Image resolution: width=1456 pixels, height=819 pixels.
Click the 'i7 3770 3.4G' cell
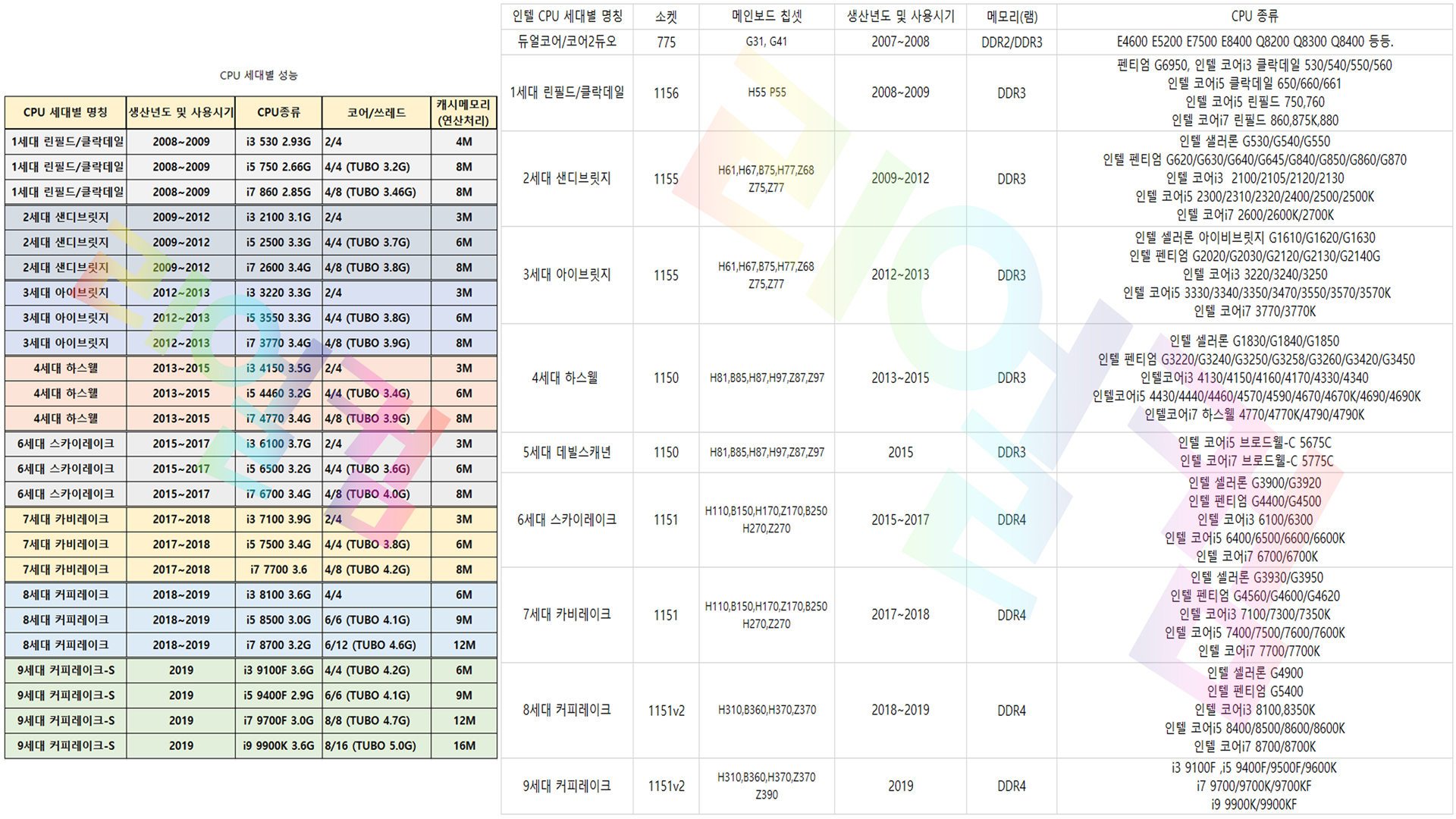tap(278, 343)
